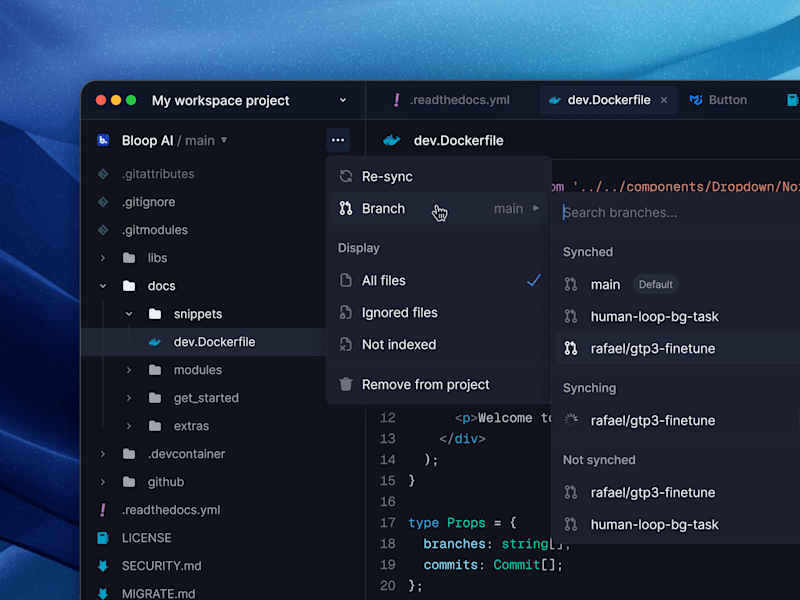Open the Branch menu entry

(439, 209)
